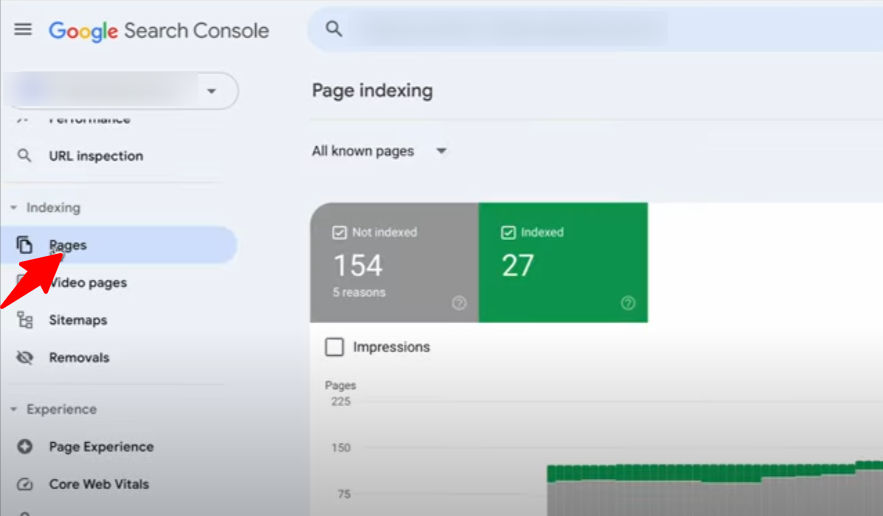This screenshot has width=883, height=516.
Task: Click the help icon on Not indexed card
Action: 460,303
